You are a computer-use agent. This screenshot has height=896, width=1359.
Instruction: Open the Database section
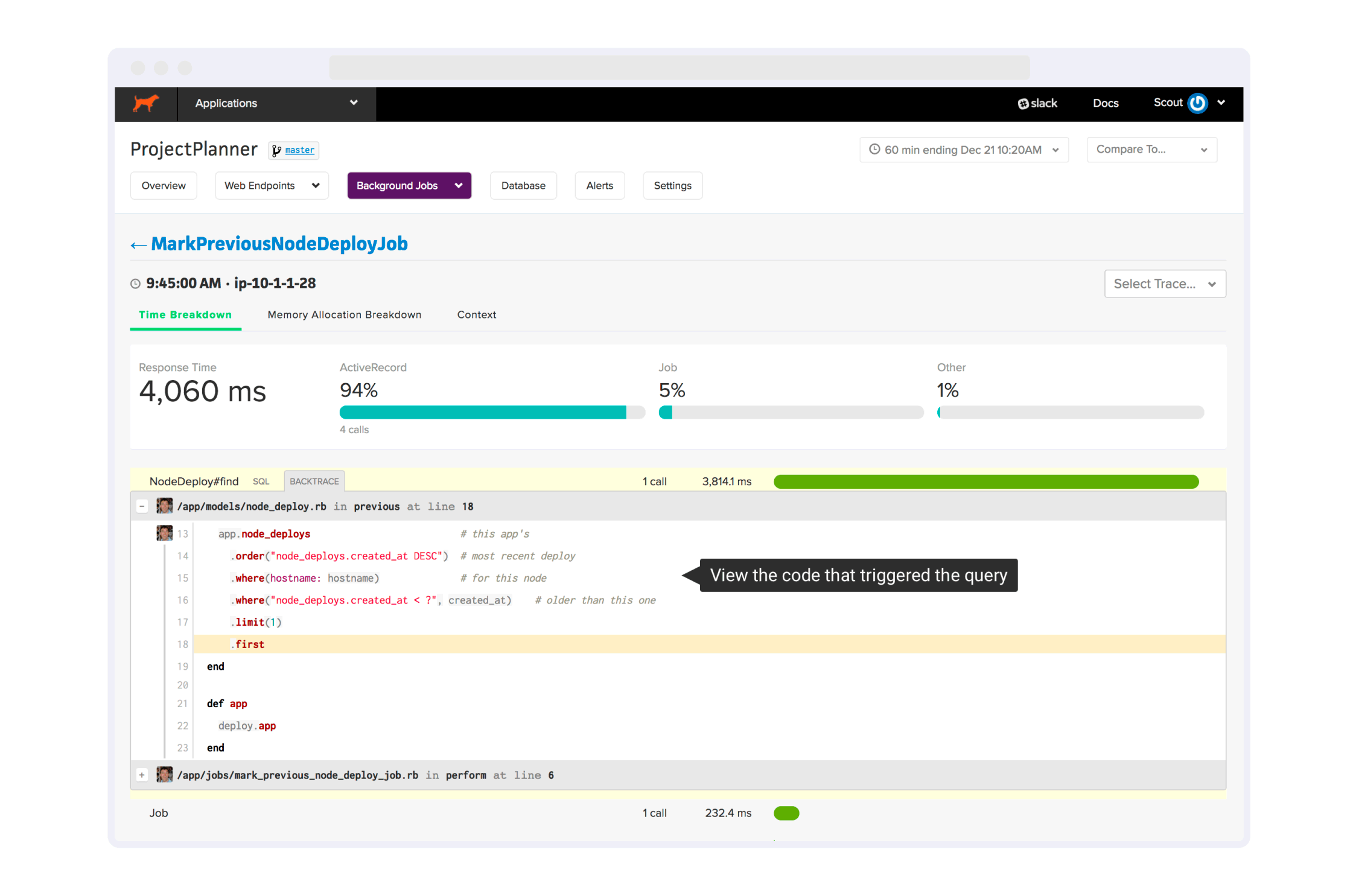pos(523,186)
